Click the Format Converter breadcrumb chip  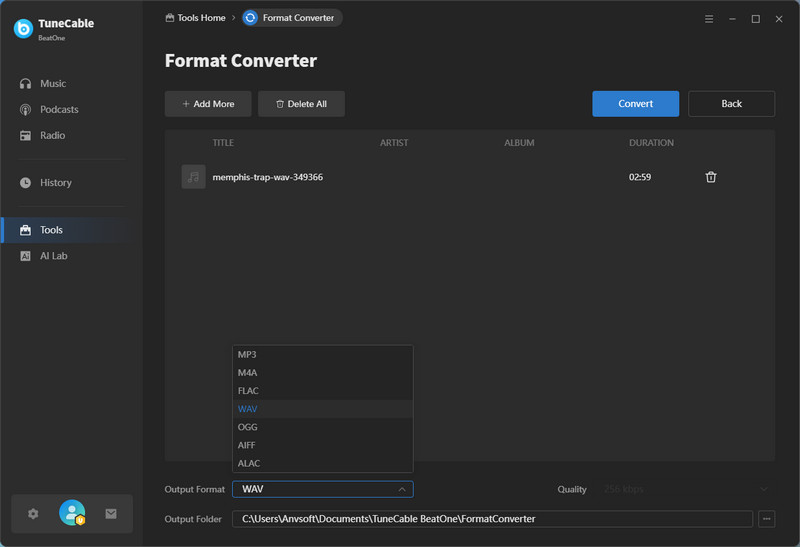point(292,18)
